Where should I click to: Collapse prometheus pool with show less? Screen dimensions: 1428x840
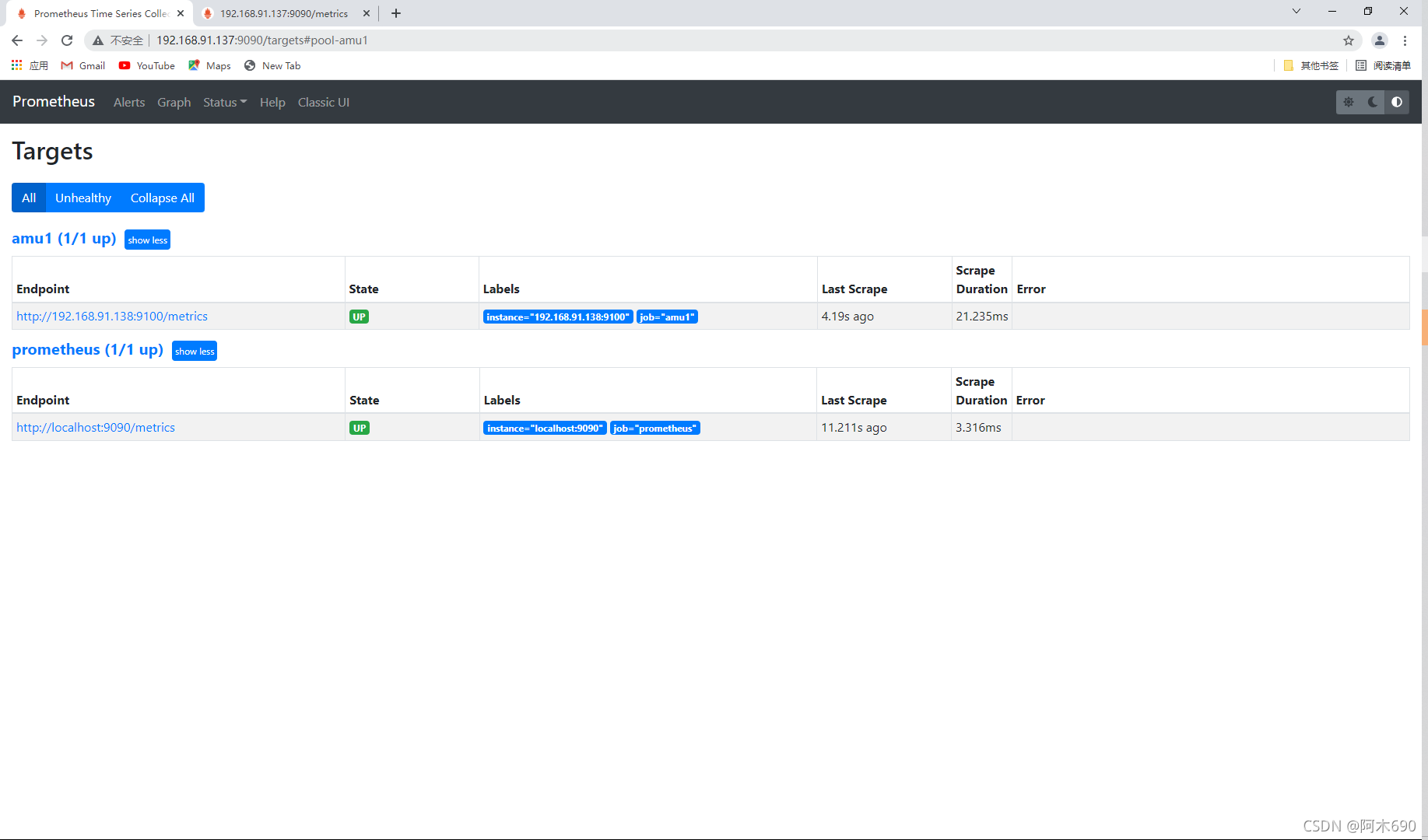tap(195, 351)
